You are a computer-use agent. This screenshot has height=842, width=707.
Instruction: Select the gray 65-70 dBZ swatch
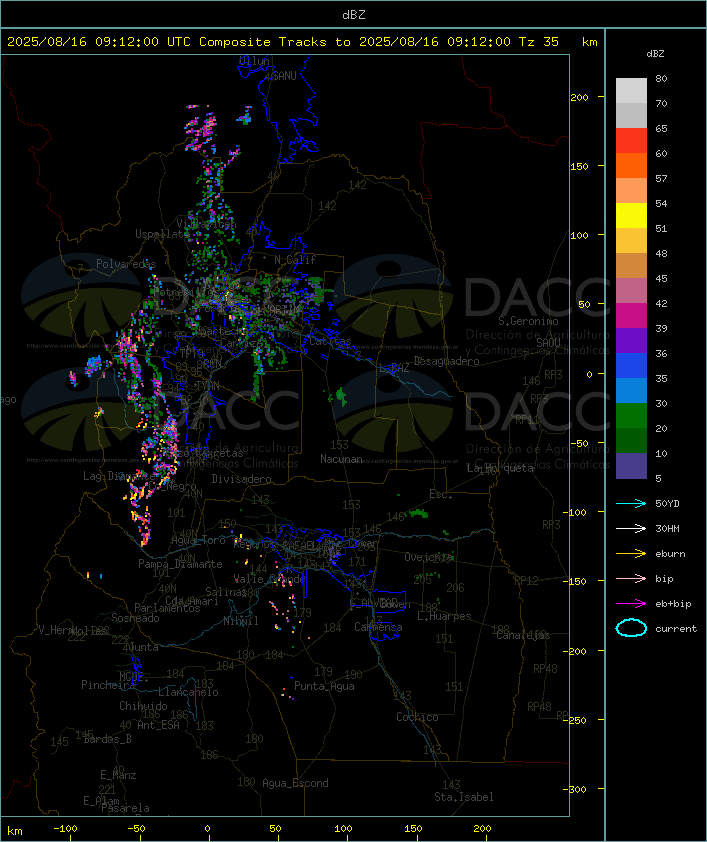[631, 115]
